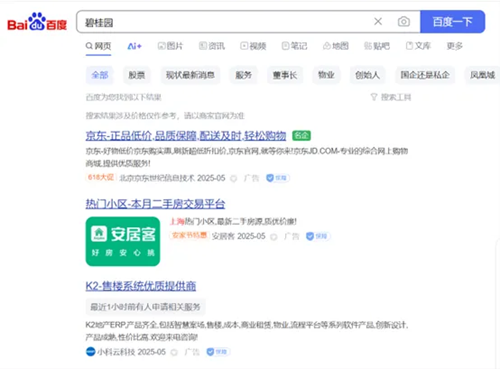
Task: Select the 创始人 filter chip
Action: point(368,75)
